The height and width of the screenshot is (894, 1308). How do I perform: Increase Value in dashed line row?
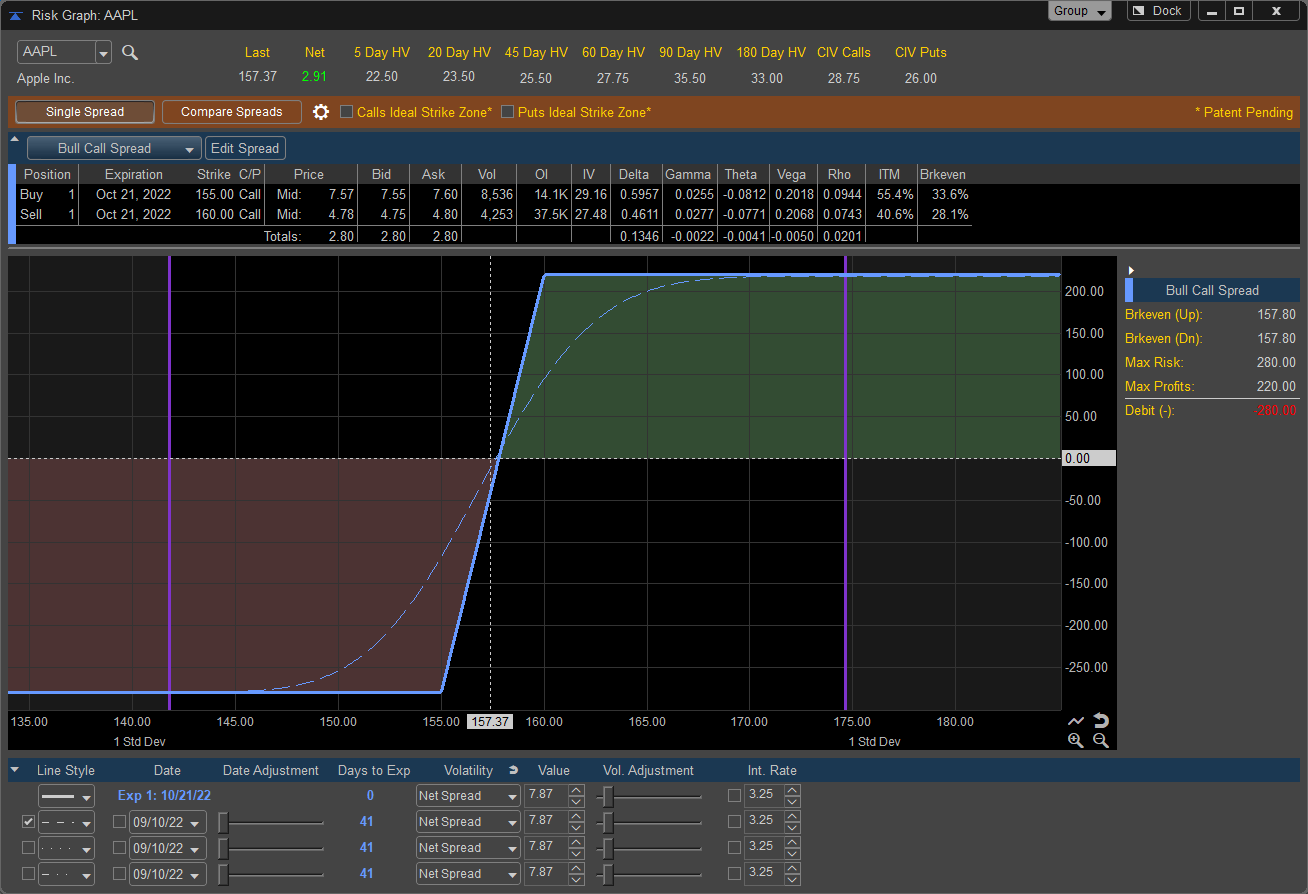(576, 816)
